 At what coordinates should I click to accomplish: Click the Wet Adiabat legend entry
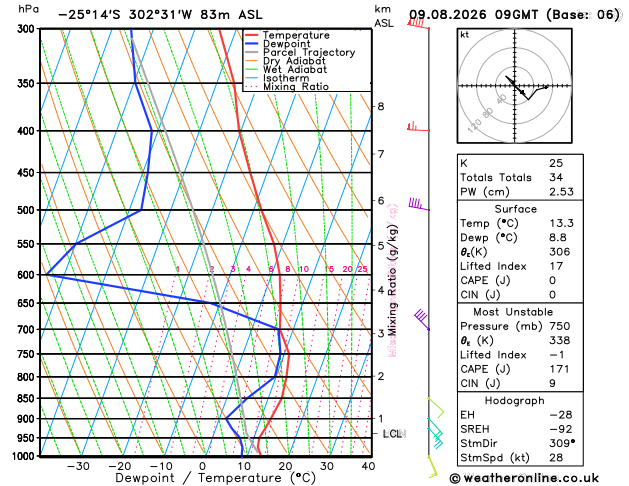(286, 69)
